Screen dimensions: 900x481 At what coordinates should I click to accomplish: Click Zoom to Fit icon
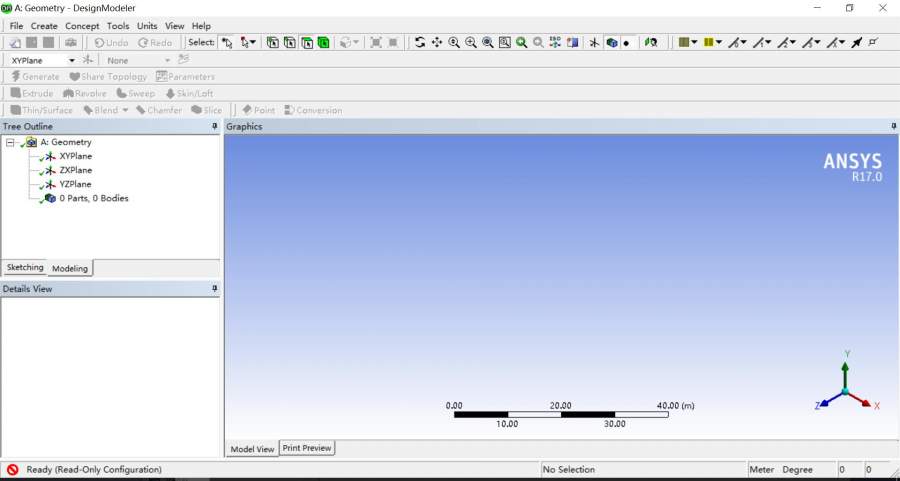pyautogui.click(x=487, y=42)
